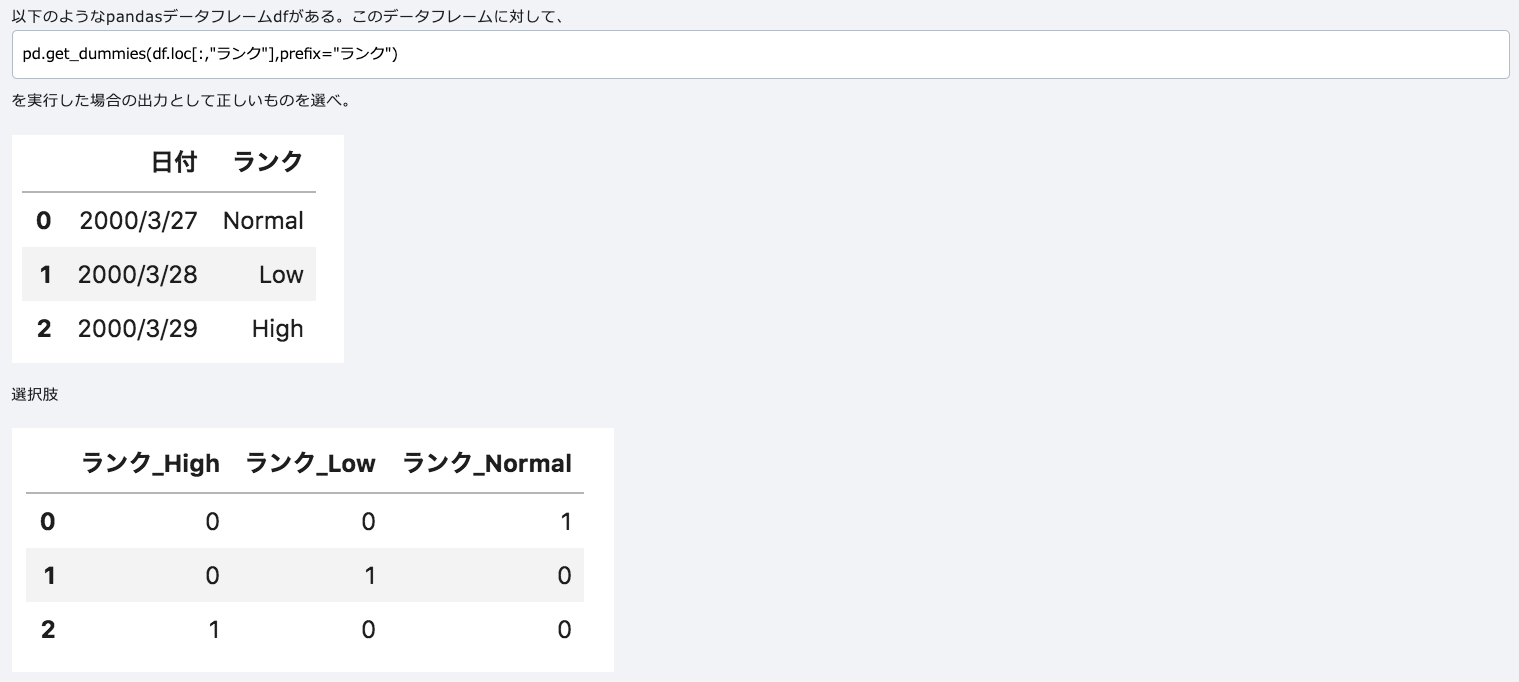Click the Low rank cell
Viewport: 1519px width, 682px height.
pos(281,275)
